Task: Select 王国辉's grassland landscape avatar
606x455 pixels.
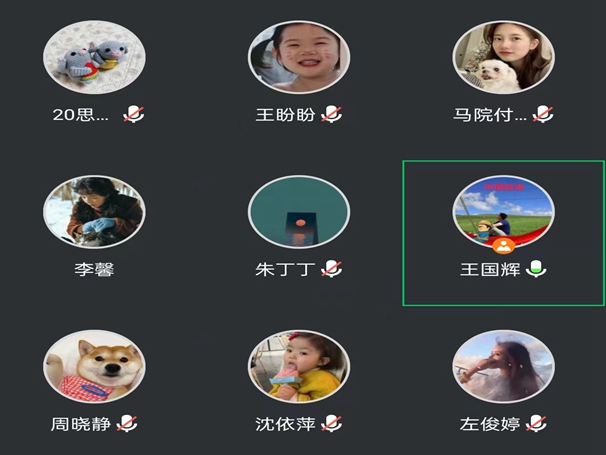Action: [503, 211]
